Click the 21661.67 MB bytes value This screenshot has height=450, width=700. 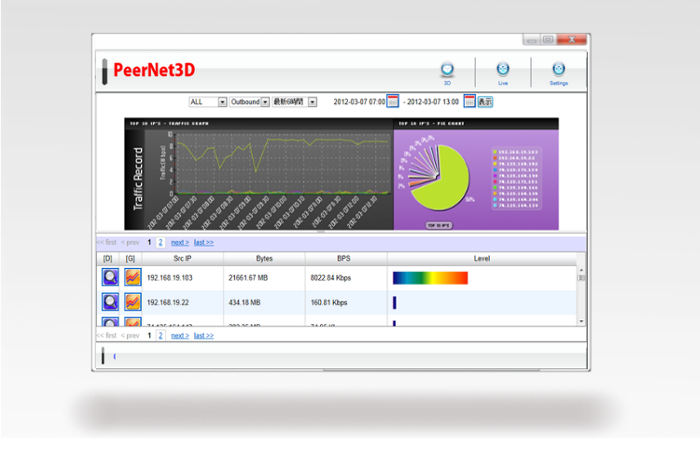(248, 278)
